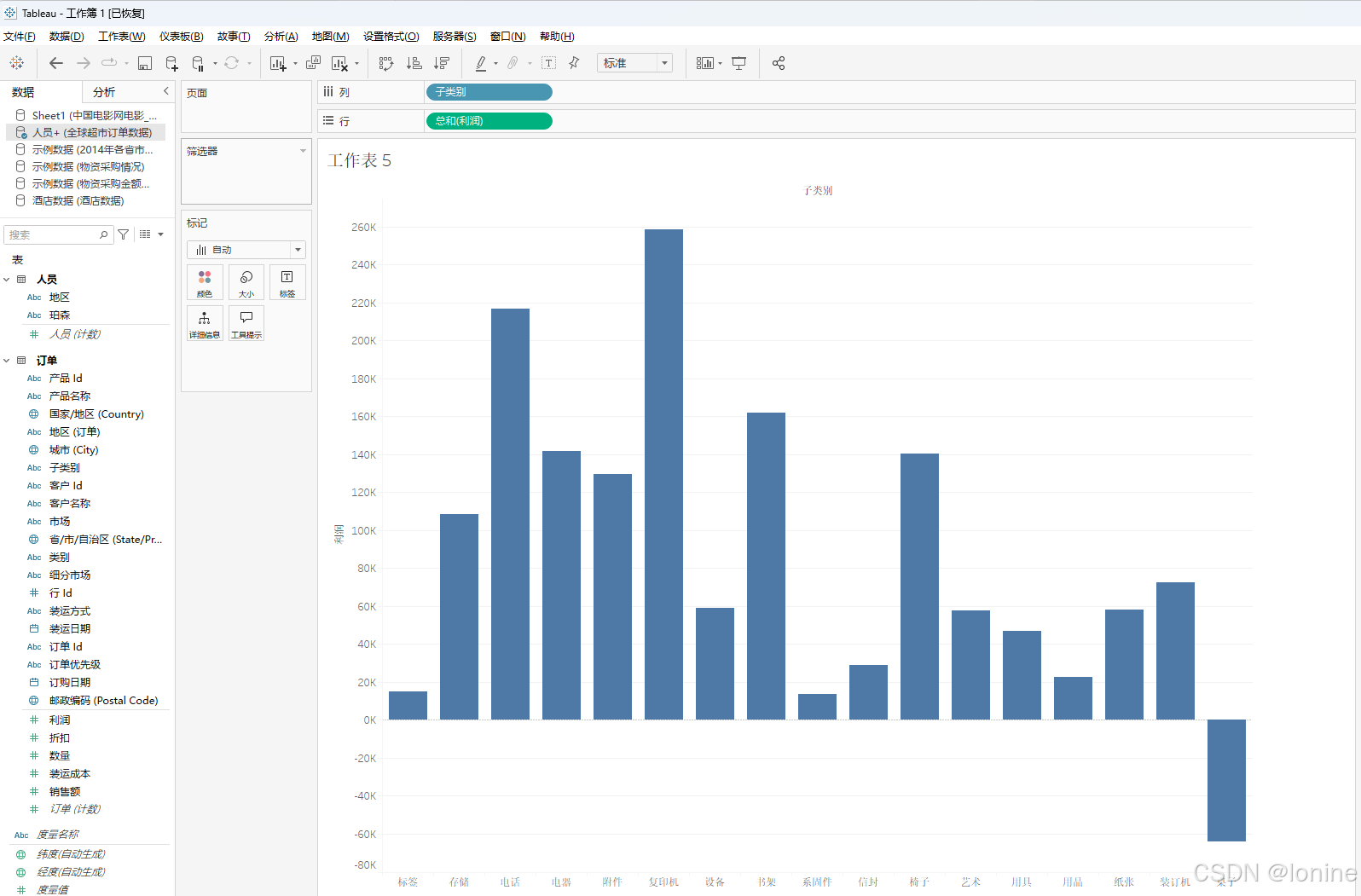1361x896 pixels.
Task: Click the filter fields funnel icon
Action: [x=124, y=234]
